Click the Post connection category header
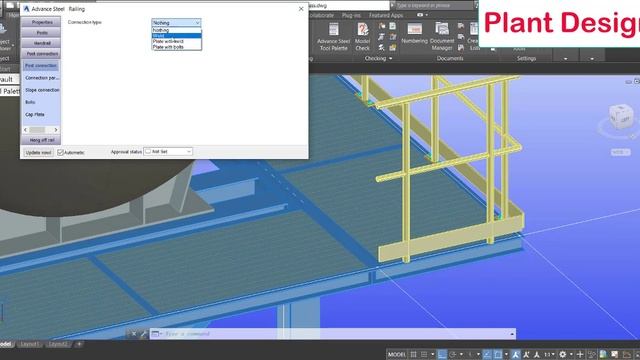The height and width of the screenshot is (360, 640). pos(41,54)
